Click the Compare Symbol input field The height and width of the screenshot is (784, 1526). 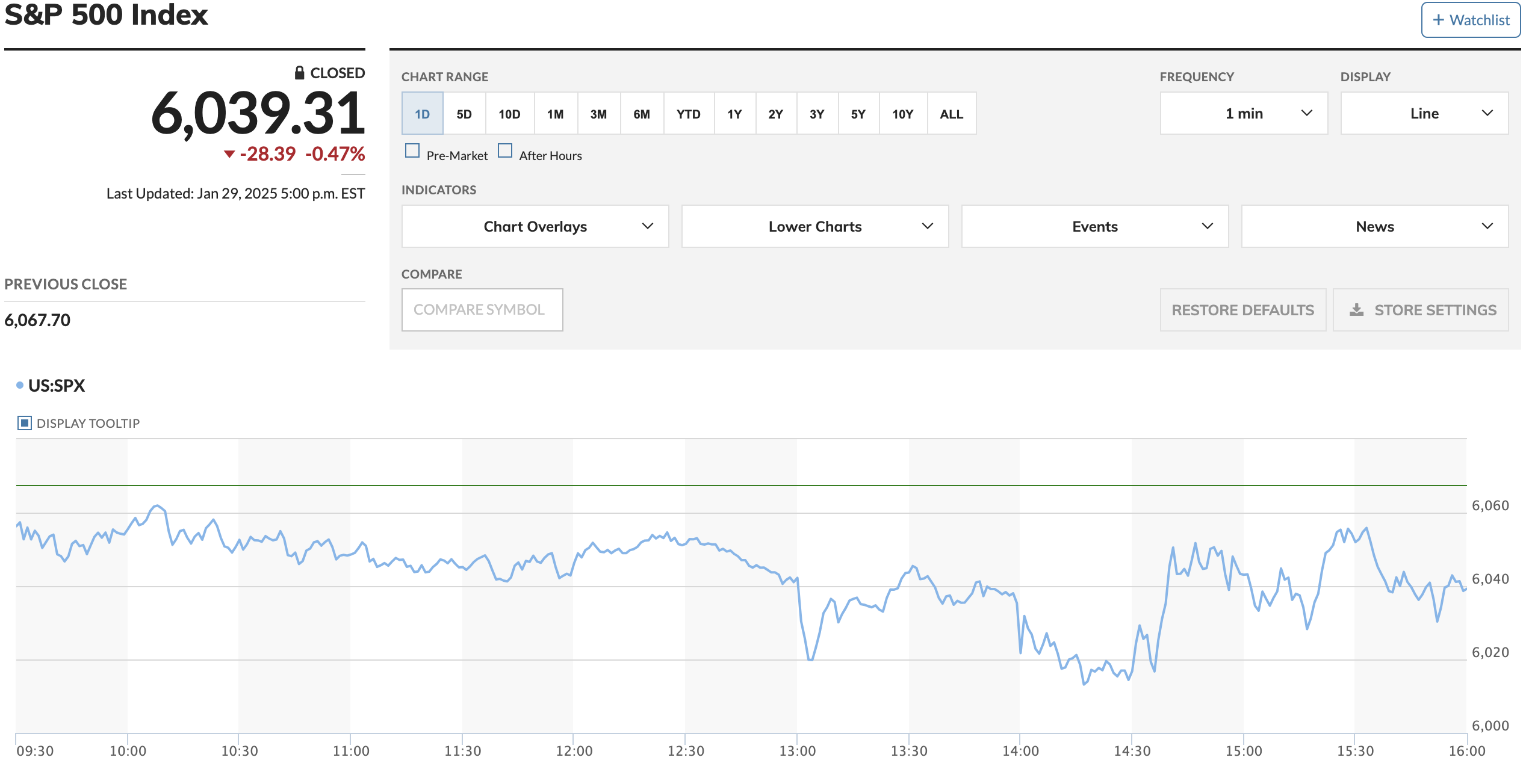pyautogui.click(x=482, y=310)
